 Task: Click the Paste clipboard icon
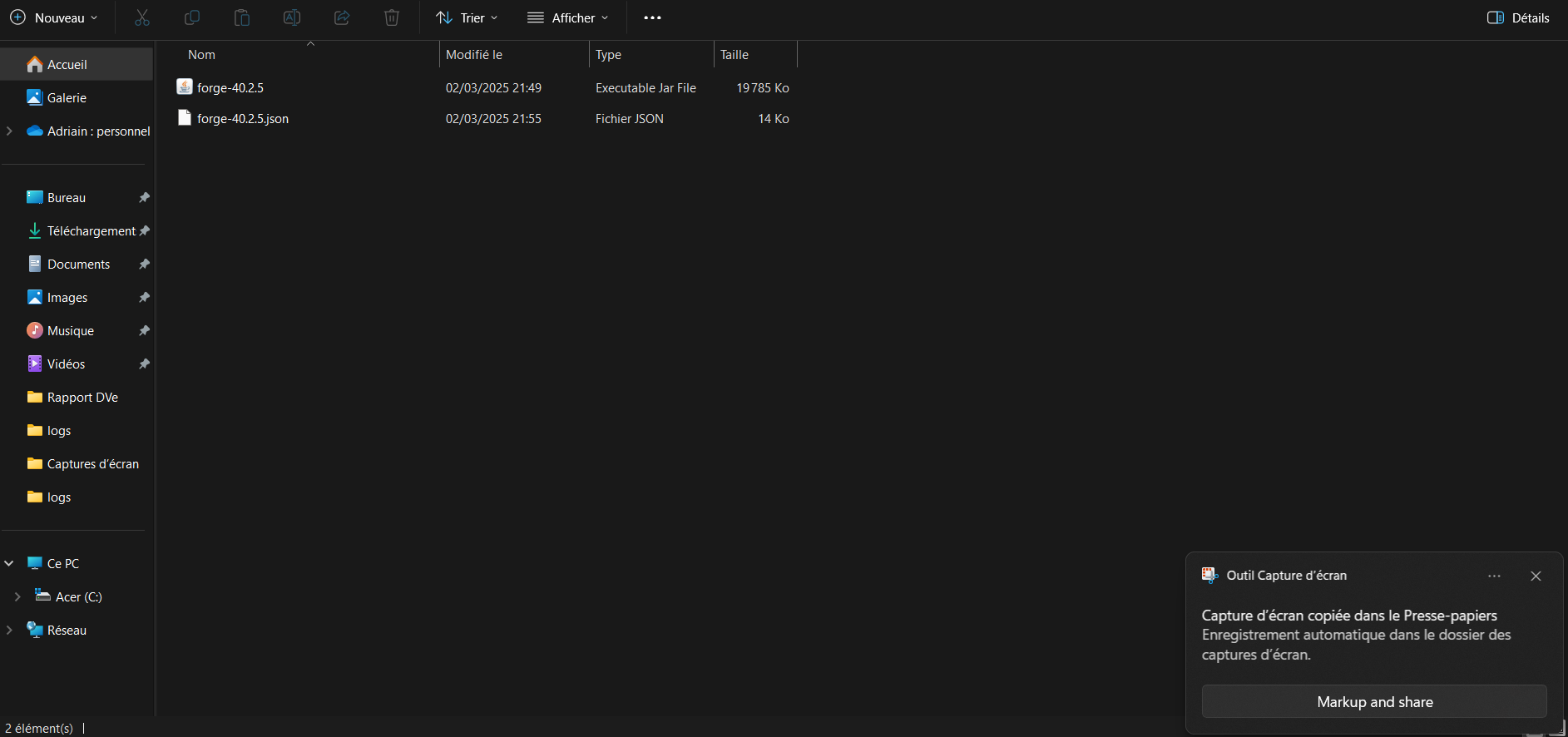(242, 17)
